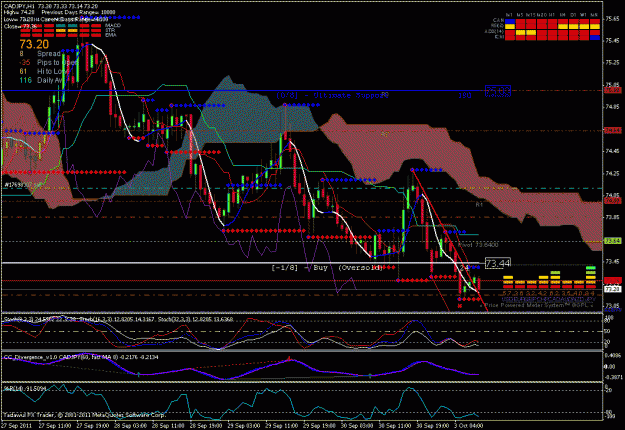Click the 5.7 value in currency strength meter
The height and width of the screenshot is (430, 625).
(x=508, y=294)
